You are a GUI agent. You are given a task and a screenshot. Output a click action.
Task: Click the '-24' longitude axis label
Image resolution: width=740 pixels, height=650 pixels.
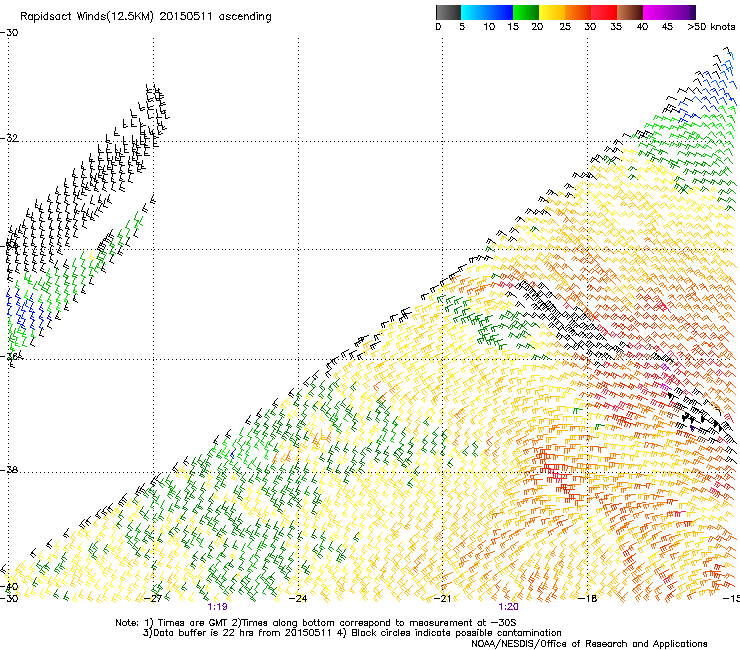(x=297, y=599)
